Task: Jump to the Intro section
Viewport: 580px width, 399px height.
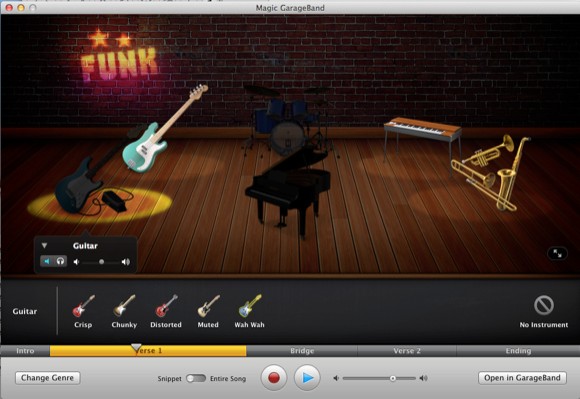Action: [25, 351]
